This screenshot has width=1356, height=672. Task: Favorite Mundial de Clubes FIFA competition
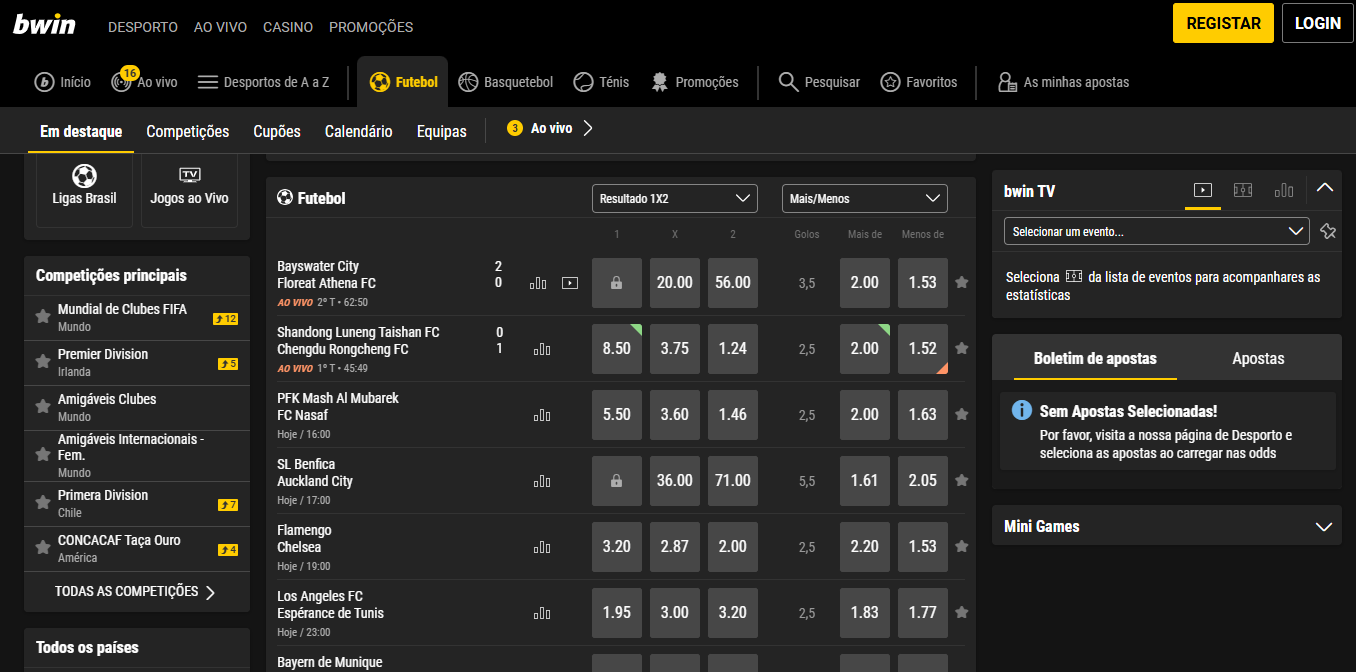[43, 317]
